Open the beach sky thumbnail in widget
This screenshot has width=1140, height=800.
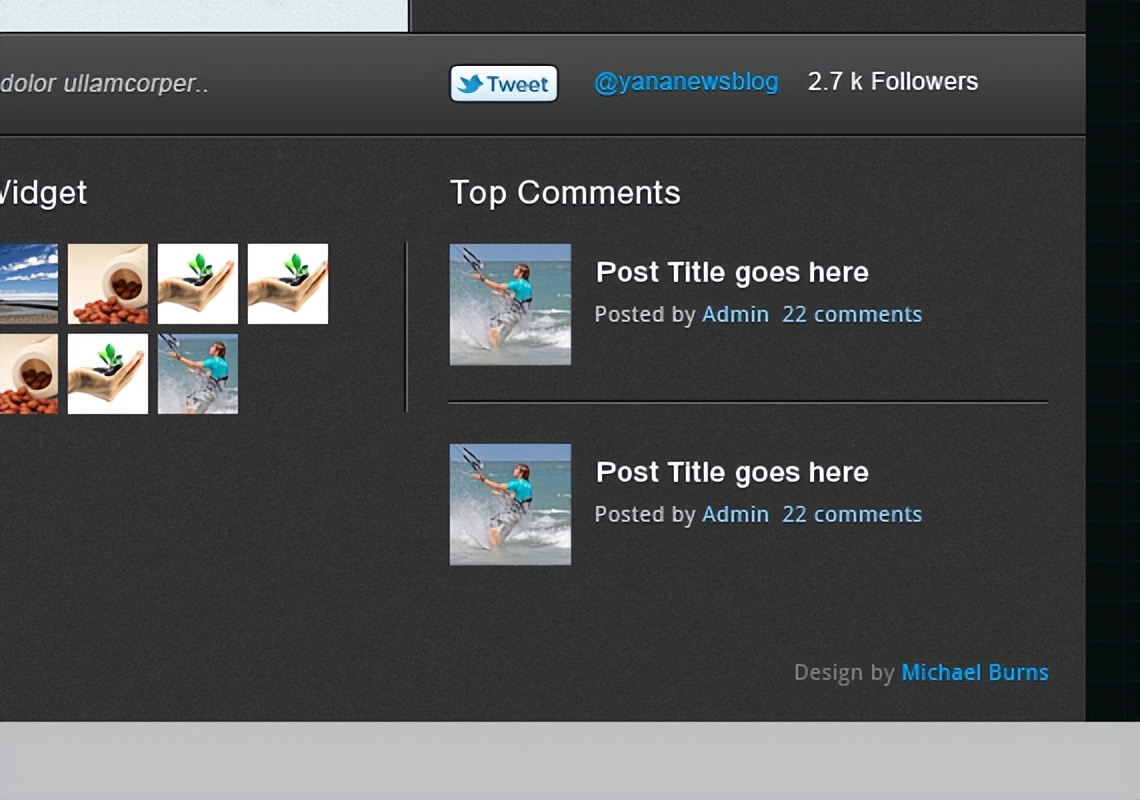[28, 284]
